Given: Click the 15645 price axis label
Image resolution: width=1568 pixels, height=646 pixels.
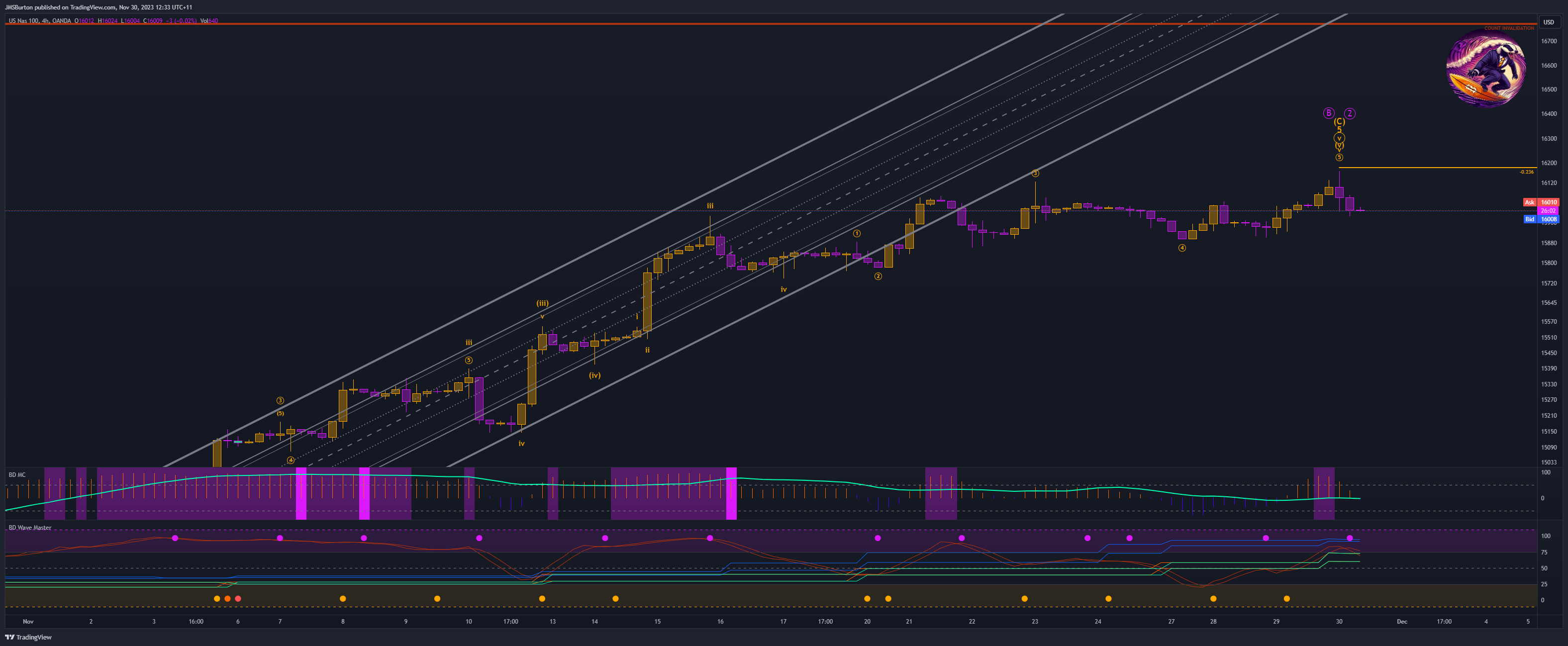Looking at the screenshot, I should coord(1549,303).
